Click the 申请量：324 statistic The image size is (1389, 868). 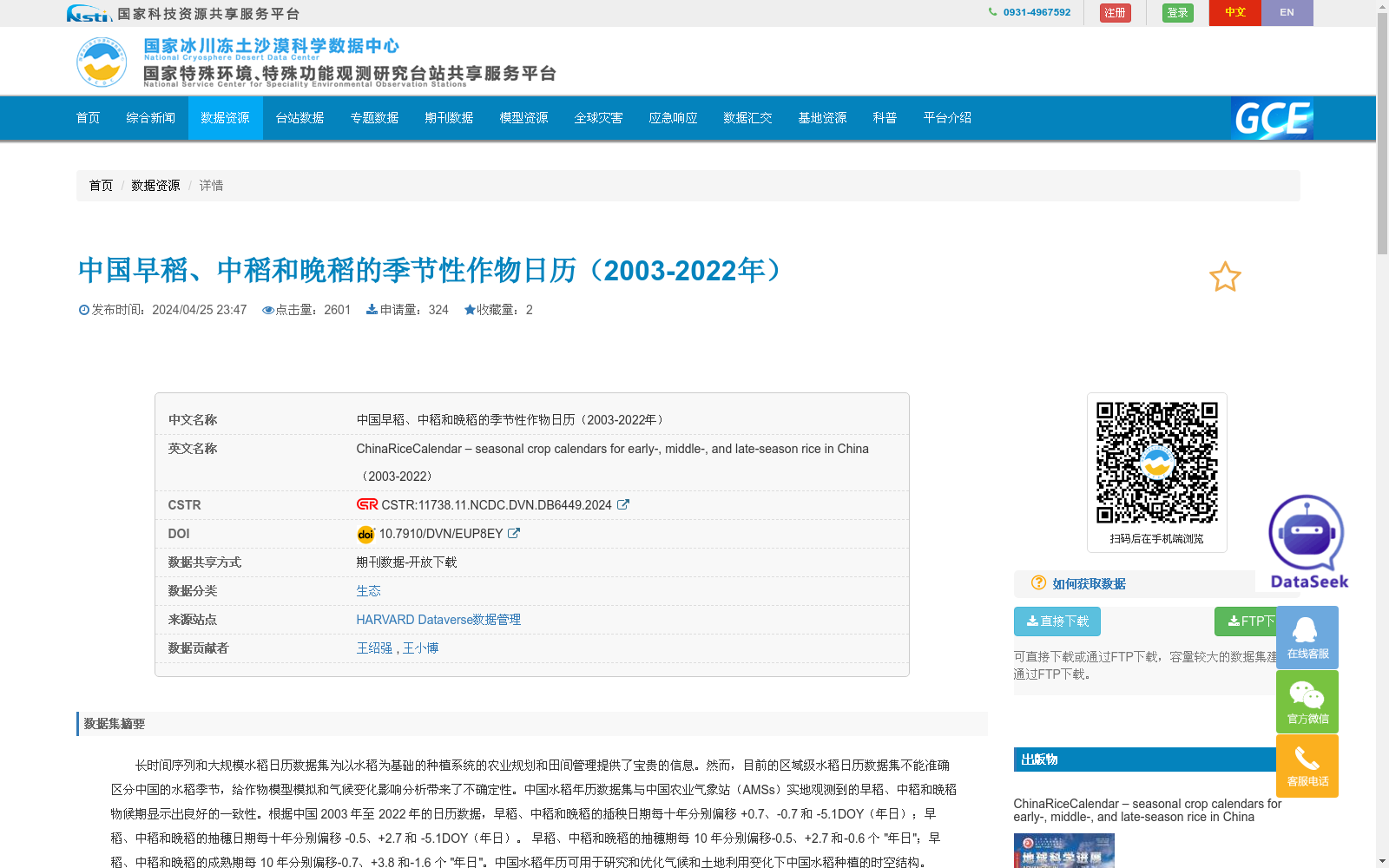(x=407, y=310)
